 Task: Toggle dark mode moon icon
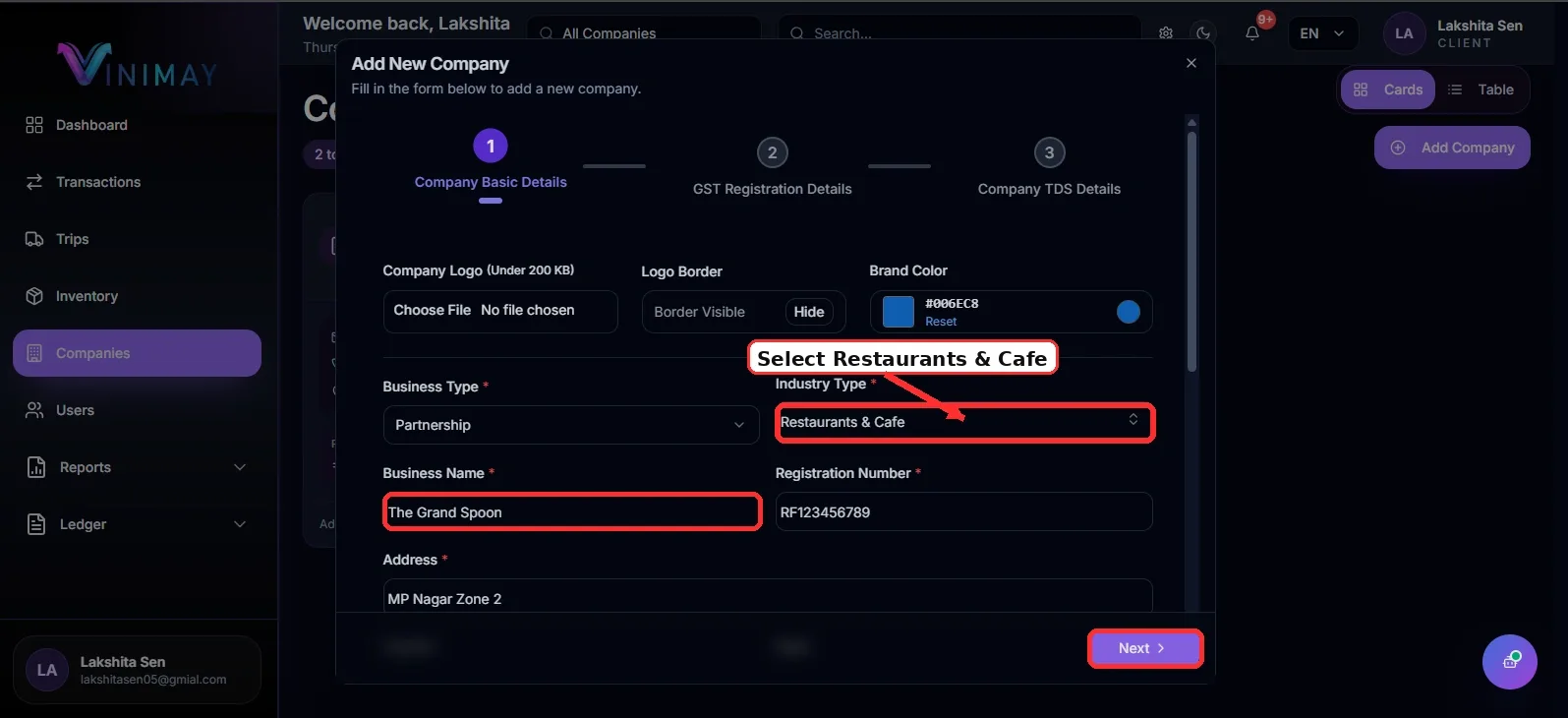tap(1203, 32)
